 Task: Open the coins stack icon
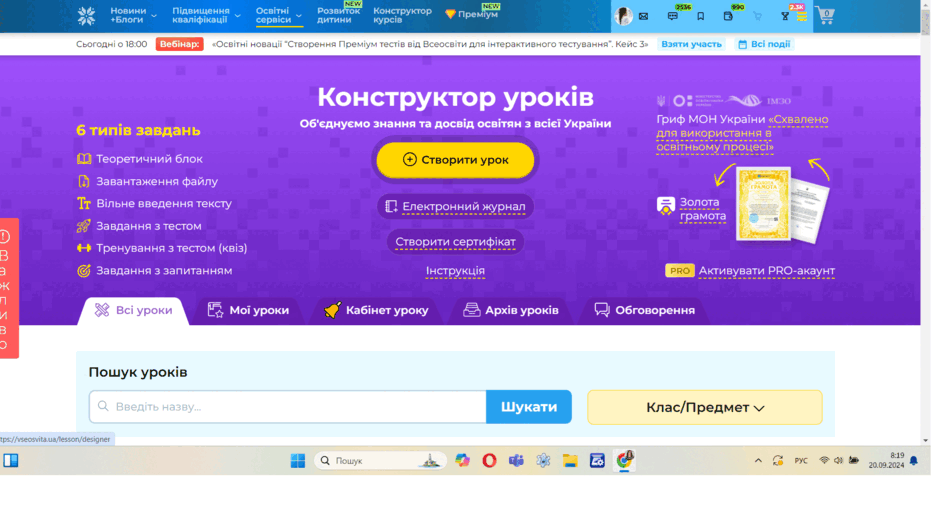(802, 17)
